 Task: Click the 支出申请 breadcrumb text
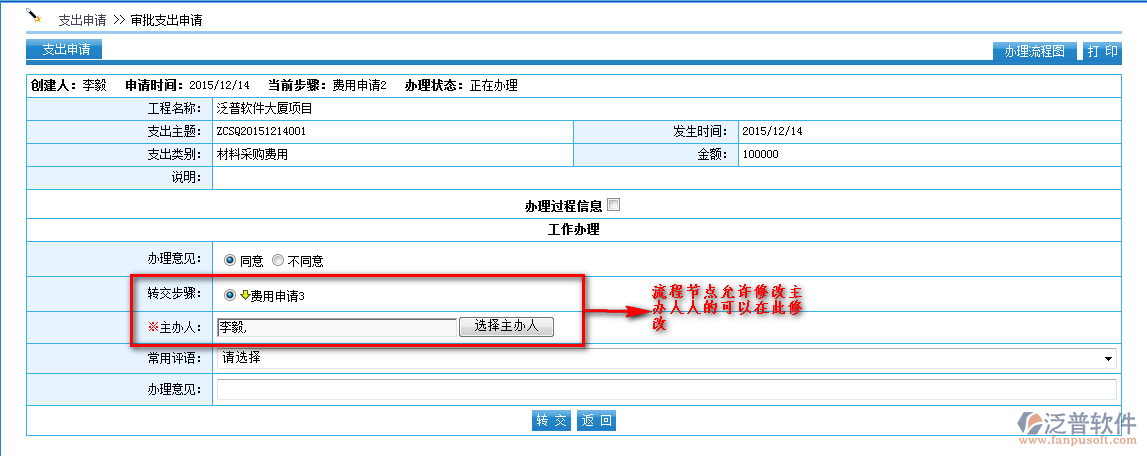click(83, 20)
